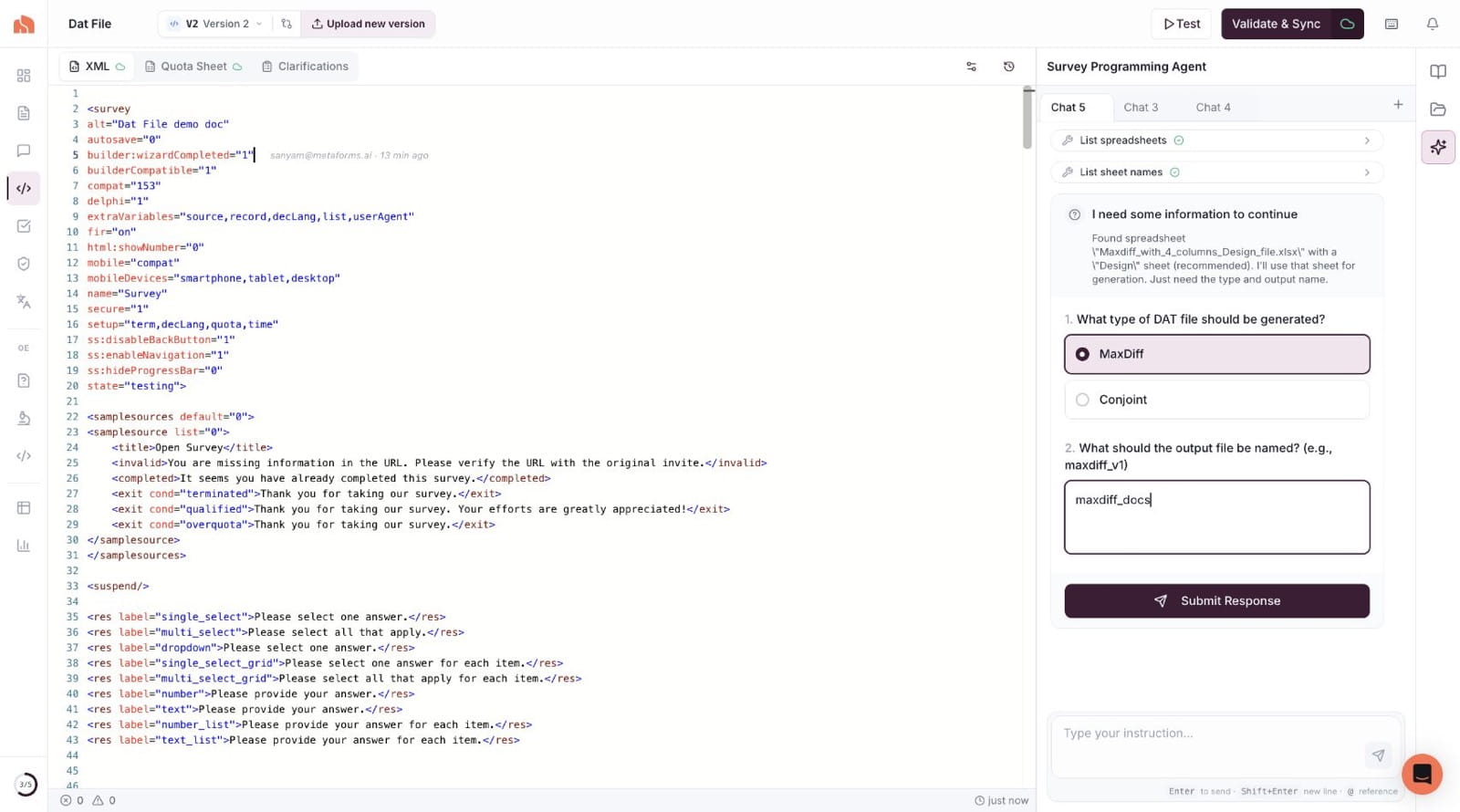
Task: Click the version history clock icon
Action: [x=1008, y=67]
